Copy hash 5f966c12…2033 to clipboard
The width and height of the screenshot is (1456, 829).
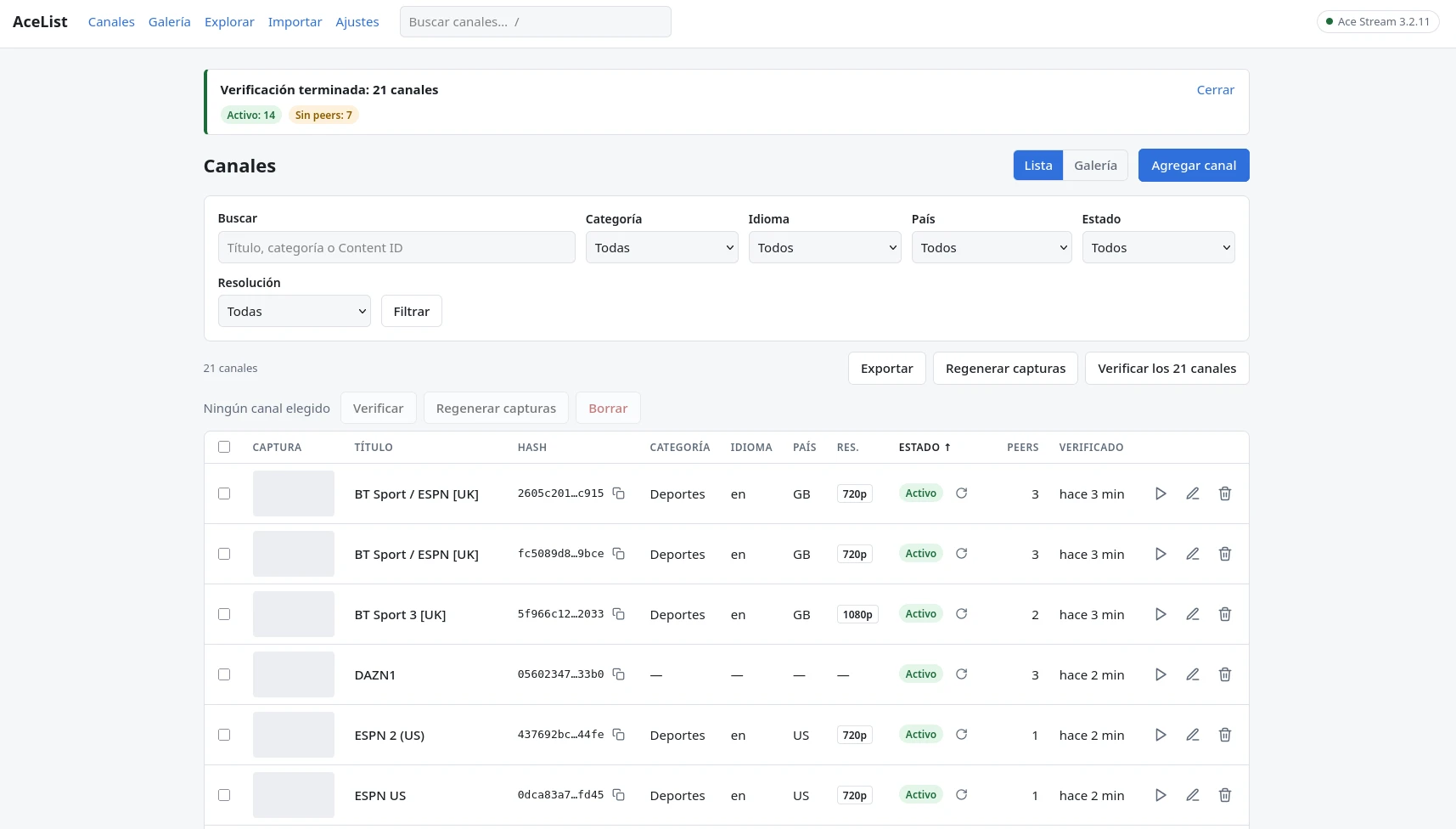[x=619, y=614]
